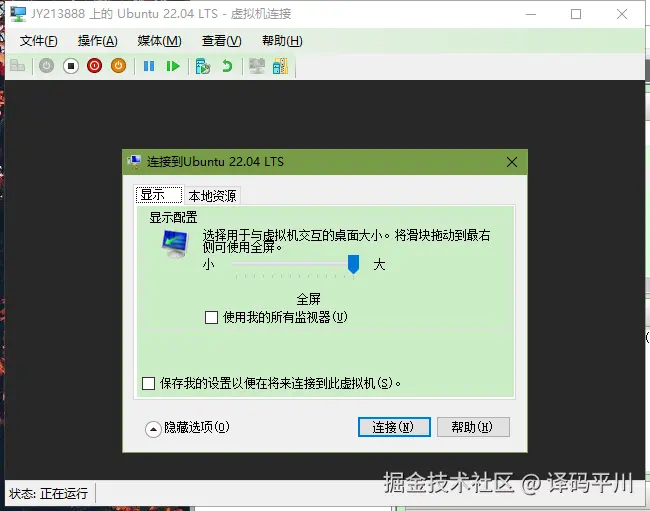Save VM state with the orange icon
Screen dimensions: 650x511
(x=119, y=66)
